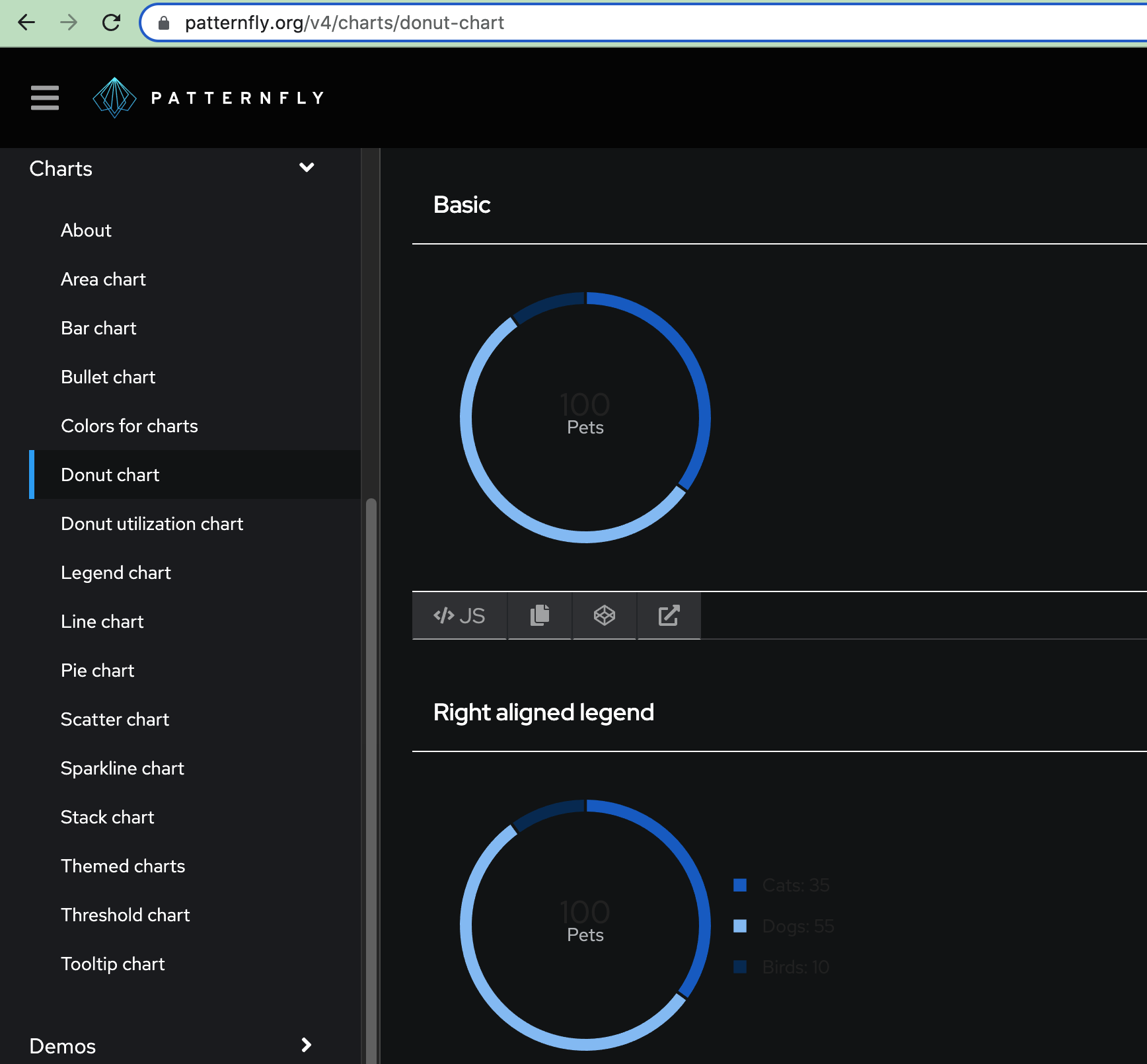
Task: Select Birds dark blue legend swatch
Action: 740,967
